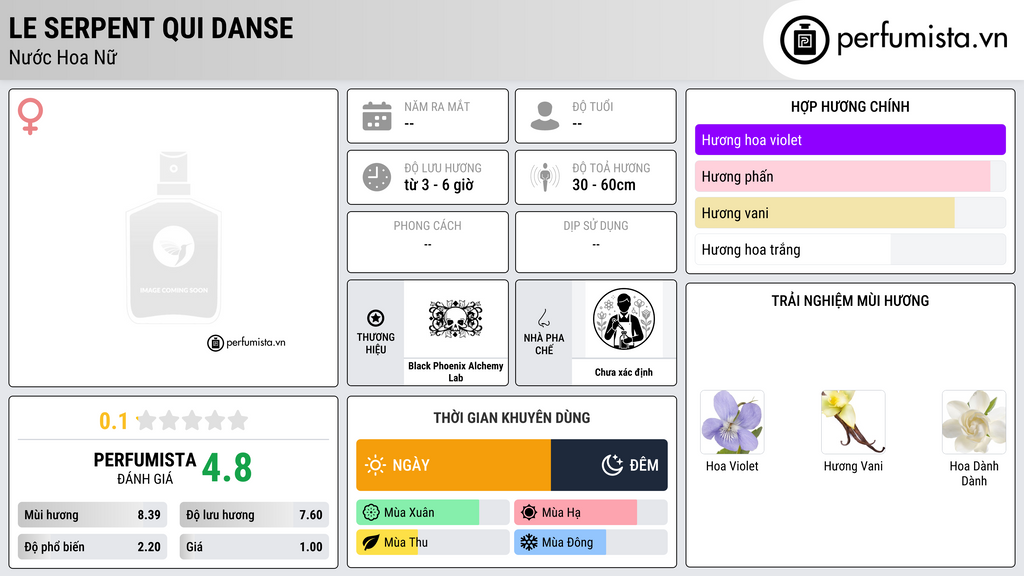This screenshot has height=576, width=1024.
Task: Click the orange Ngày daytime bar
Action: tap(453, 465)
